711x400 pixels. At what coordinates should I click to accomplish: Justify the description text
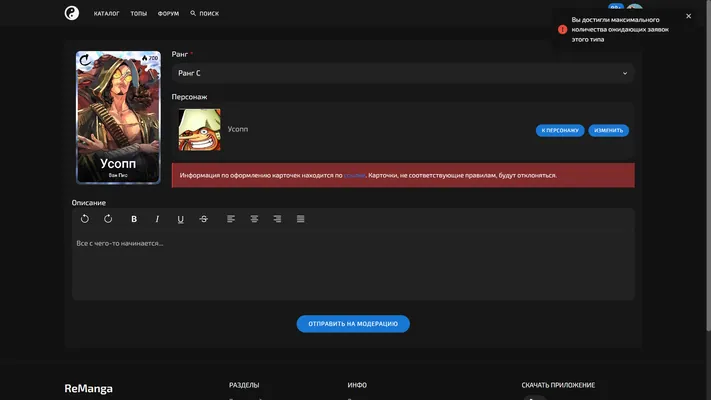(300, 219)
